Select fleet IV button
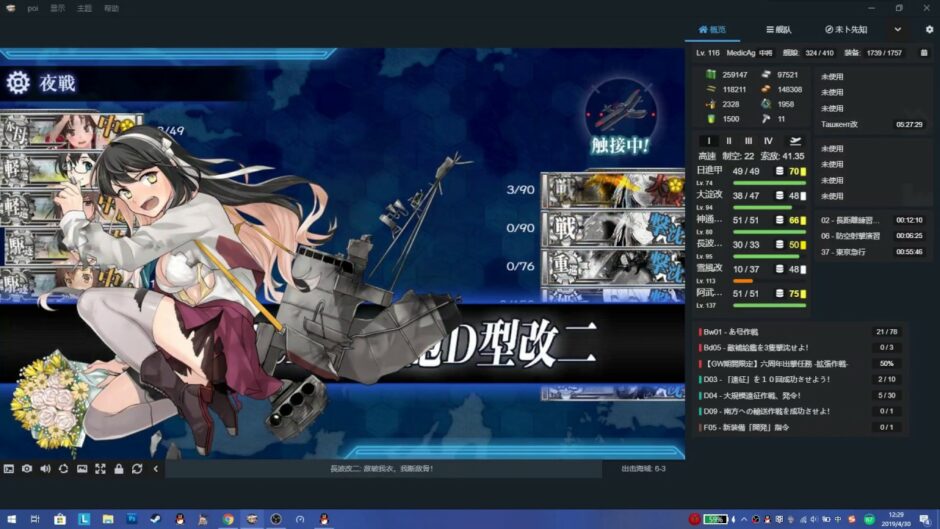The width and height of the screenshot is (940, 529). click(x=768, y=141)
